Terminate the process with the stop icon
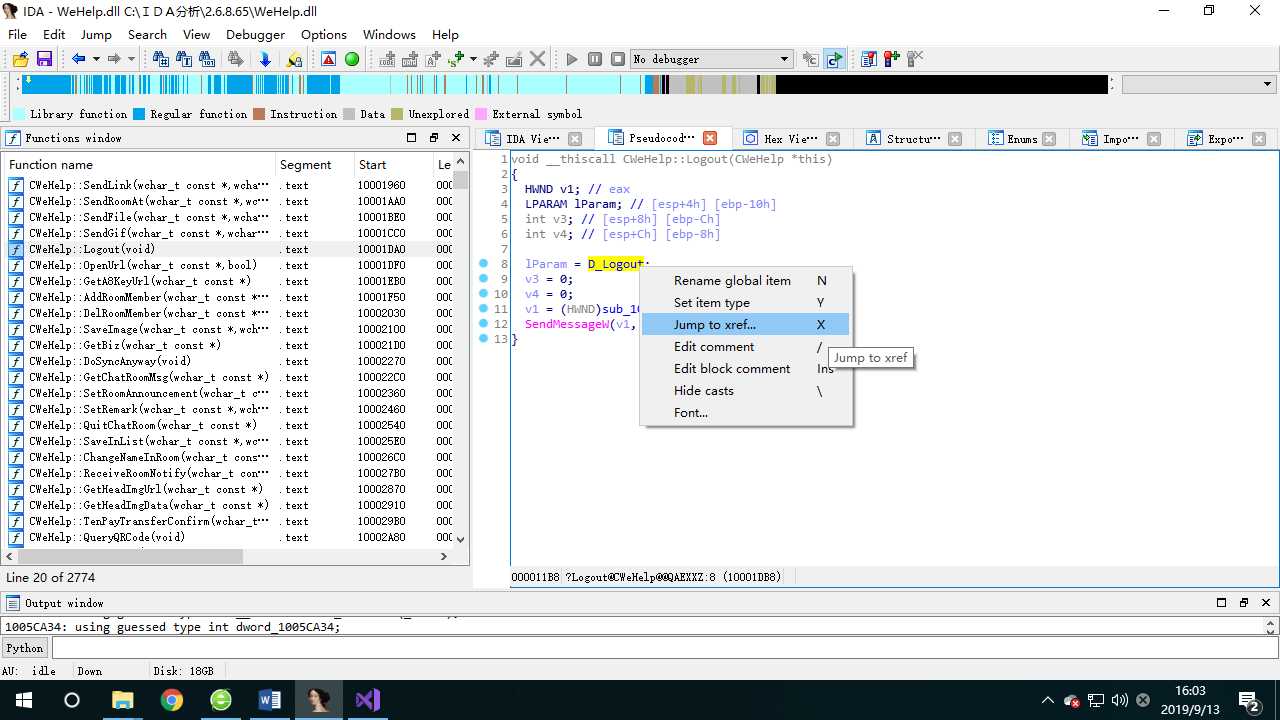This screenshot has width=1280, height=720. [618, 59]
